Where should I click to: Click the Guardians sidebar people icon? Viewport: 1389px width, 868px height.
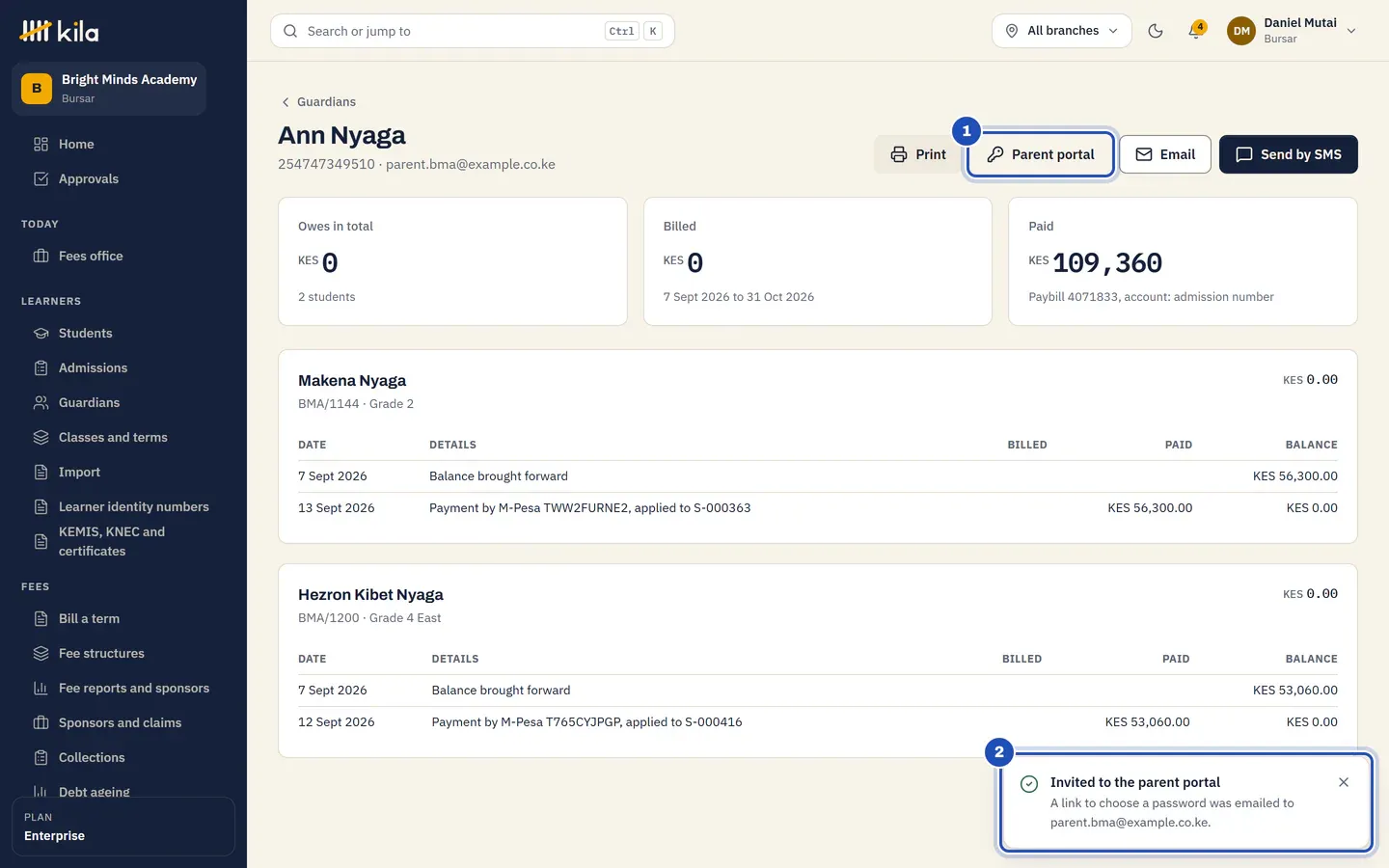41,402
